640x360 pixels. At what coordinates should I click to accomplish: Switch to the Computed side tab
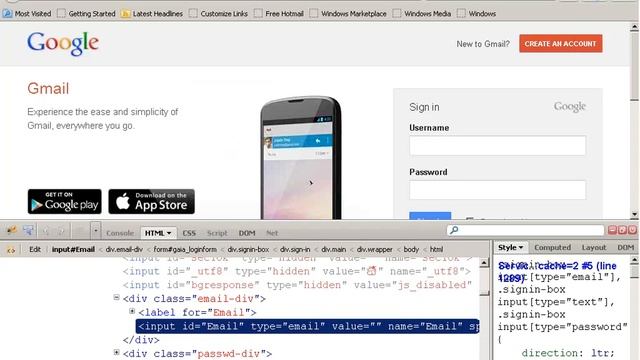[x=552, y=247]
